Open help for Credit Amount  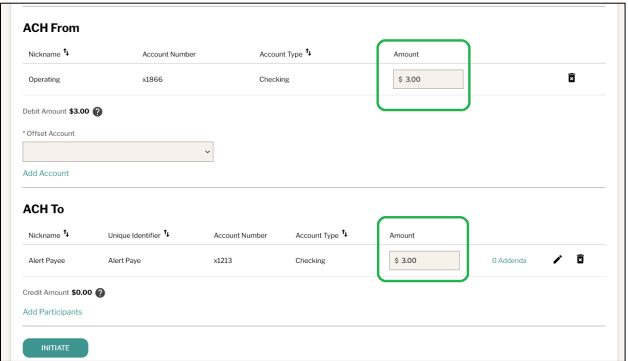click(x=100, y=293)
